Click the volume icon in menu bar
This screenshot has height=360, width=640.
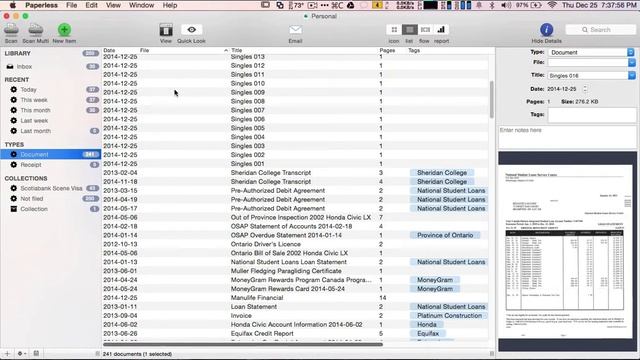click(x=506, y=5)
